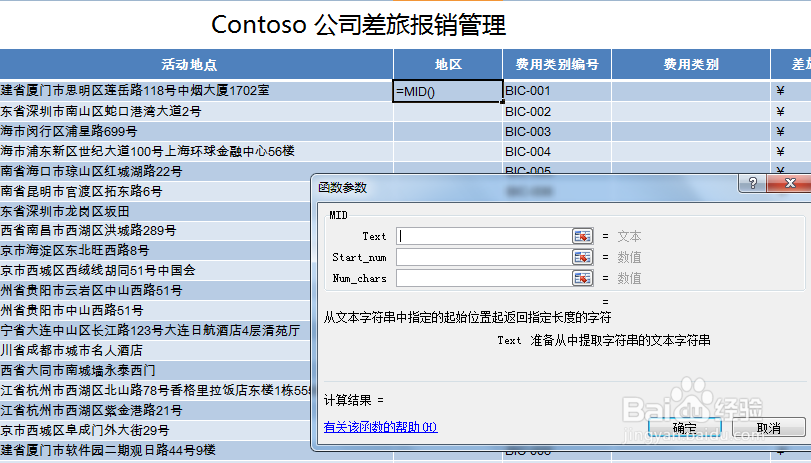Select ¥ cell in the BIC-001 row
This screenshot has width=811, height=463.
[x=791, y=91]
